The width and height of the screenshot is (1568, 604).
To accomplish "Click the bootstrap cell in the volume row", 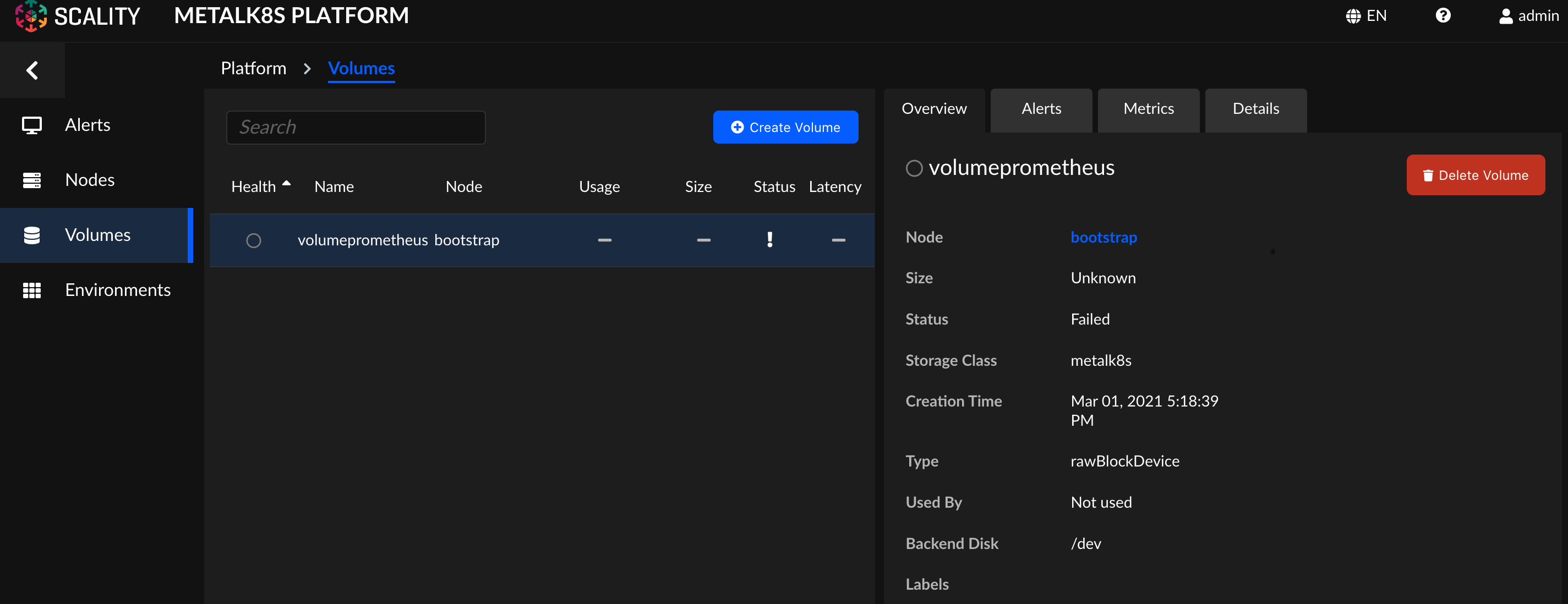I will tap(466, 240).
